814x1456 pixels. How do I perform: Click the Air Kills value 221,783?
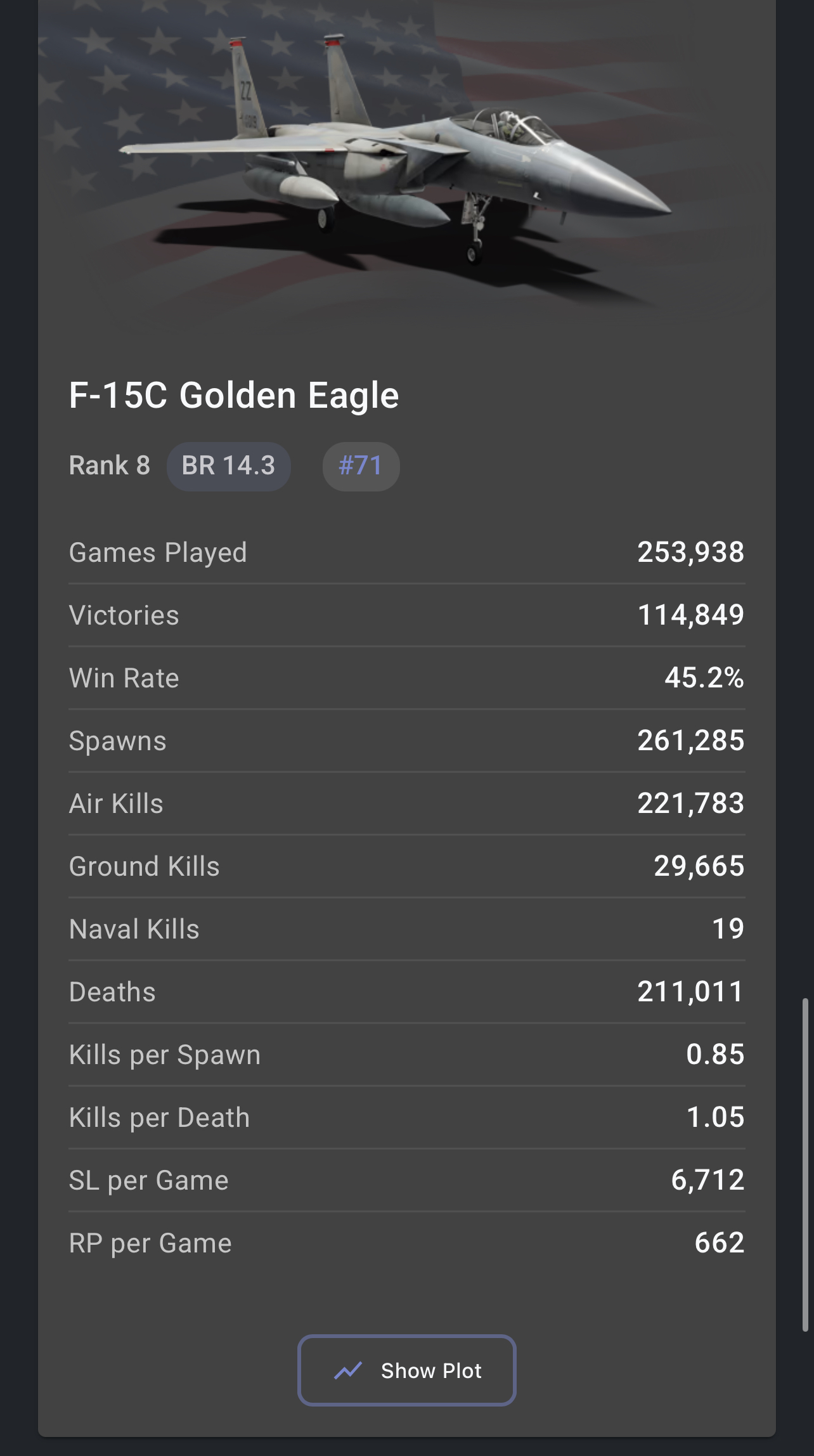tap(690, 803)
